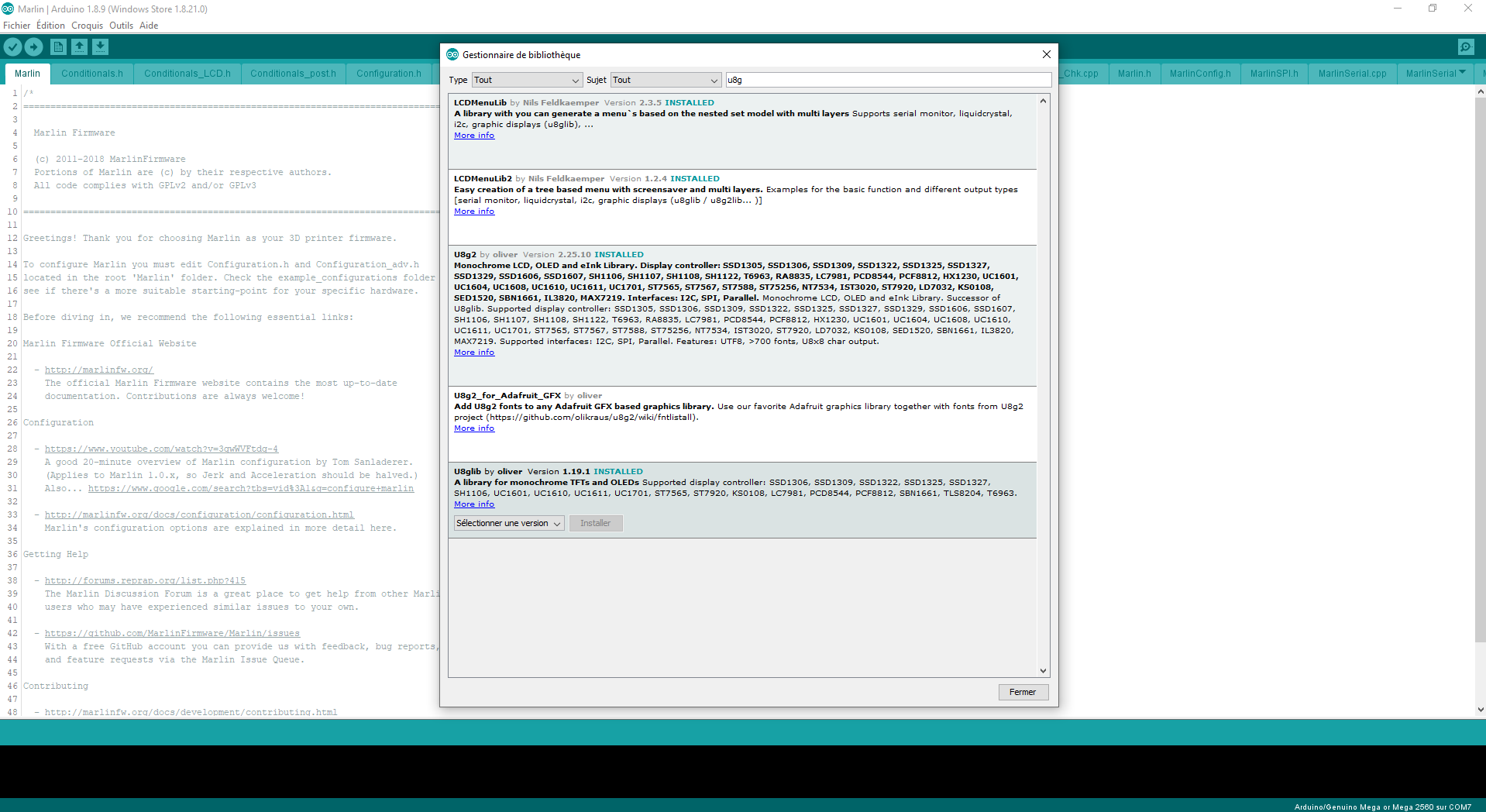The width and height of the screenshot is (1486, 812).
Task: Expand the Sujet filter dropdown
Action: click(x=666, y=80)
